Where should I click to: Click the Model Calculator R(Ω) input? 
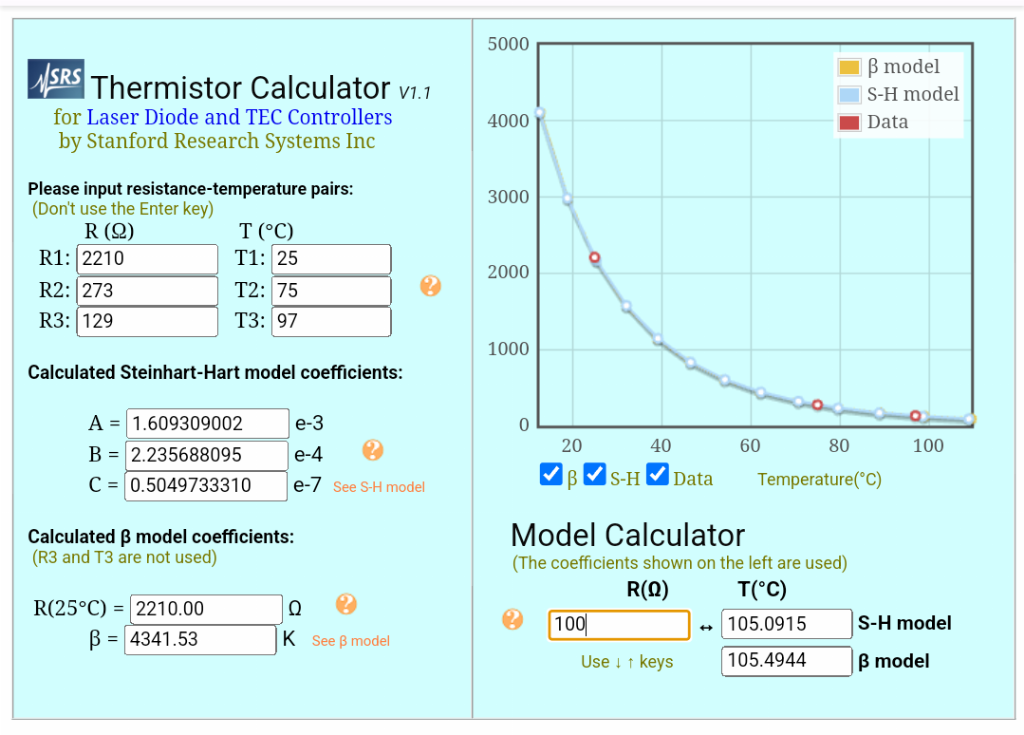(x=619, y=625)
